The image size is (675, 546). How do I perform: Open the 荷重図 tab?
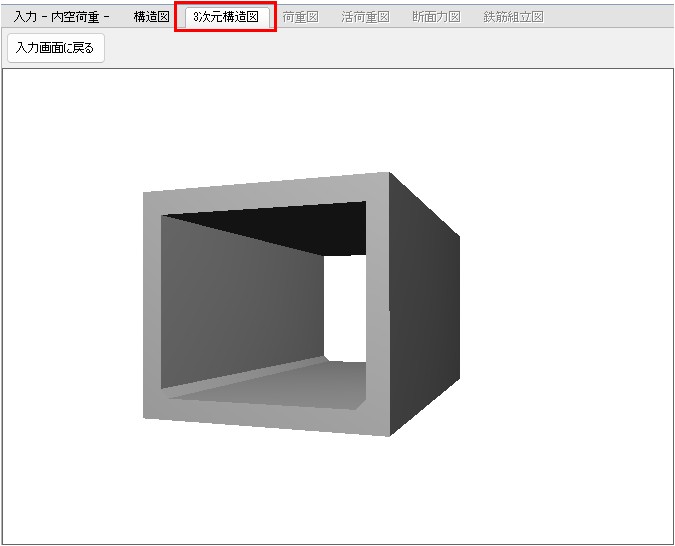[300, 17]
